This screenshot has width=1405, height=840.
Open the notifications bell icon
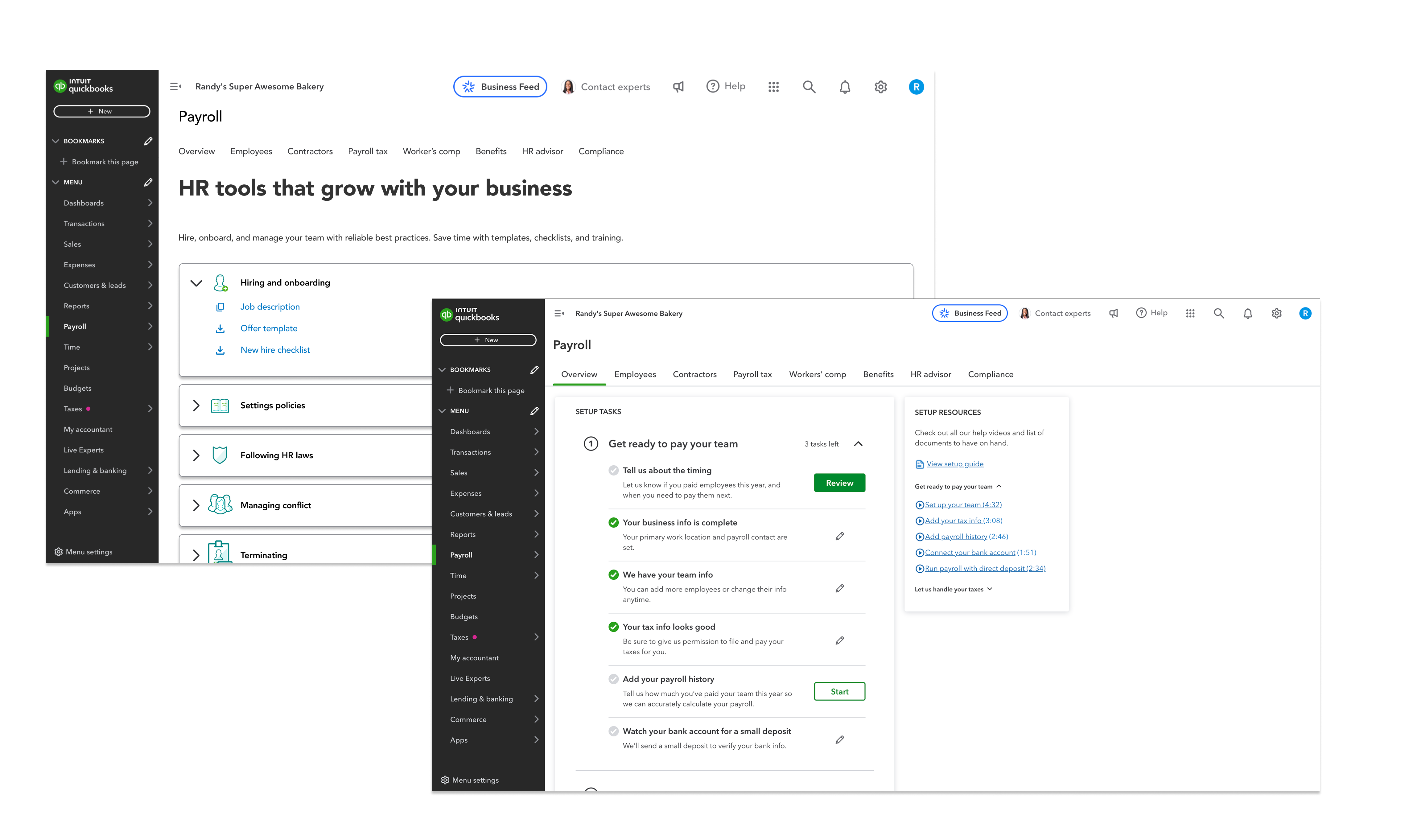click(x=1248, y=313)
